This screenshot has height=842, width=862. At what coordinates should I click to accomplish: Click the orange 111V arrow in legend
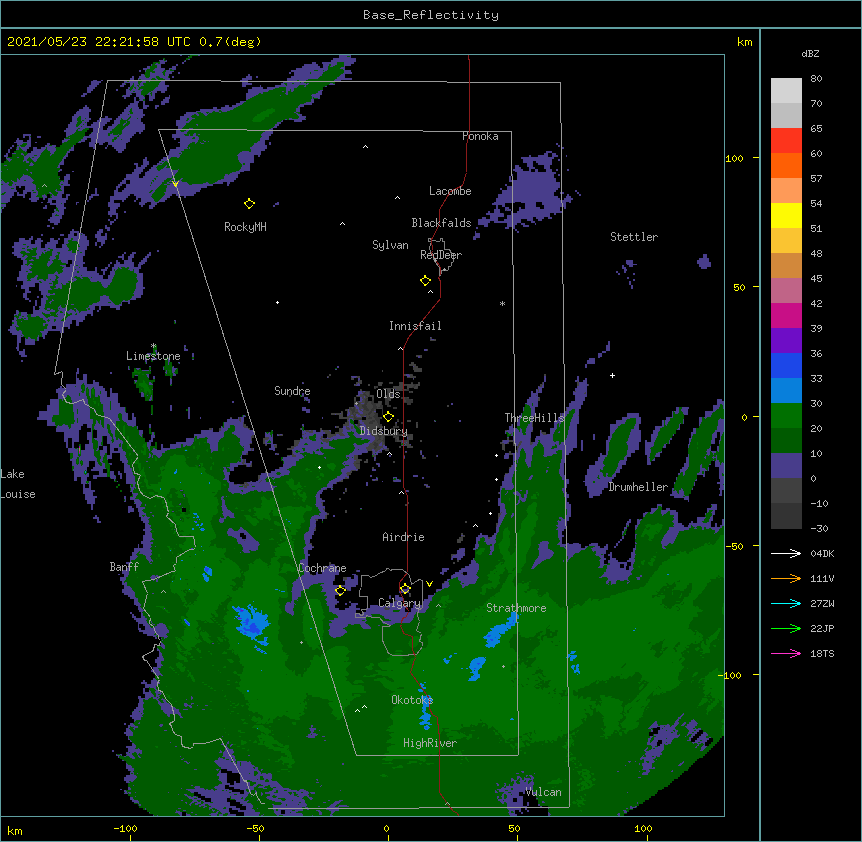tap(786, 578)
